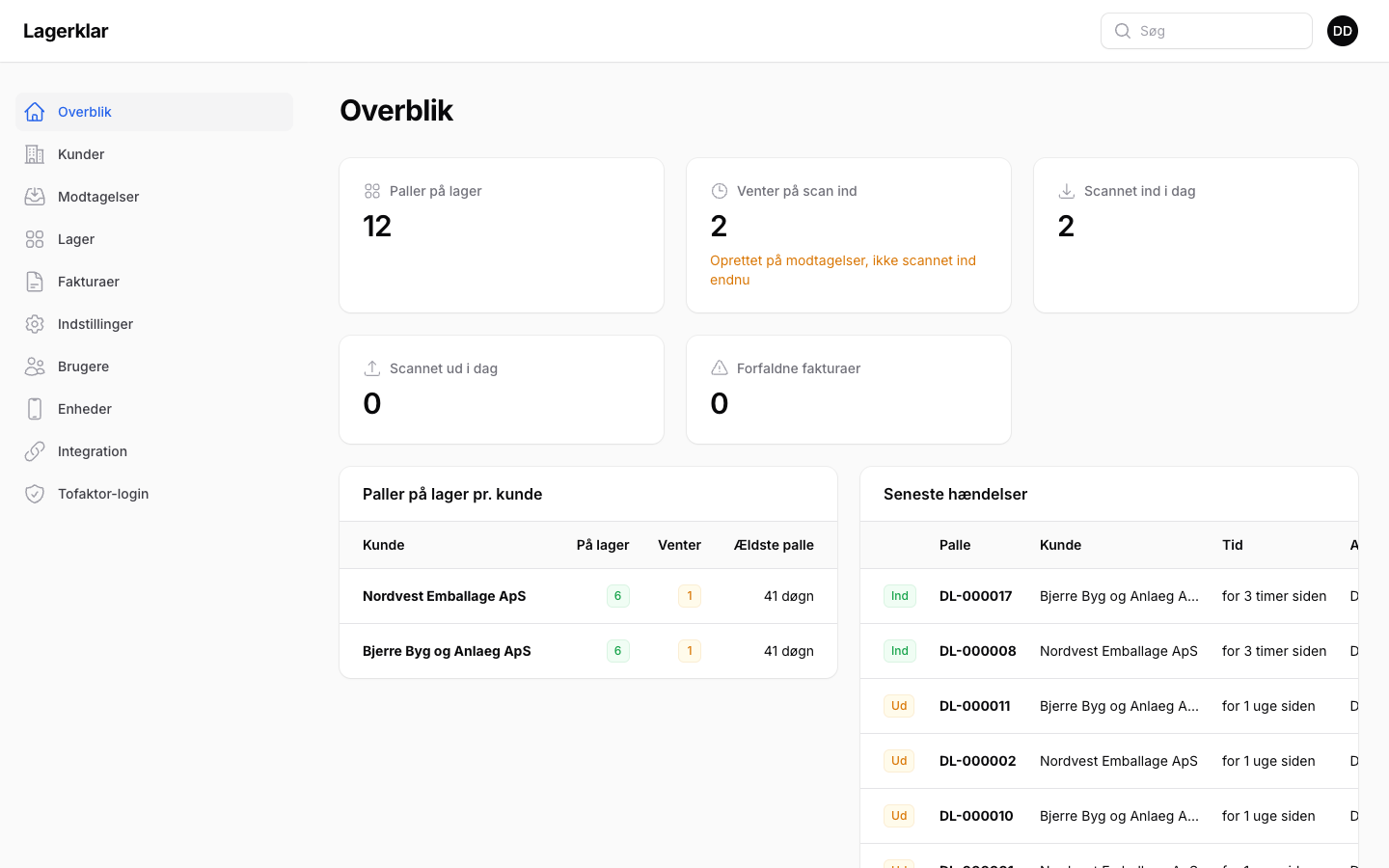Click the Modtagelser inbox icon

(35, 197)
